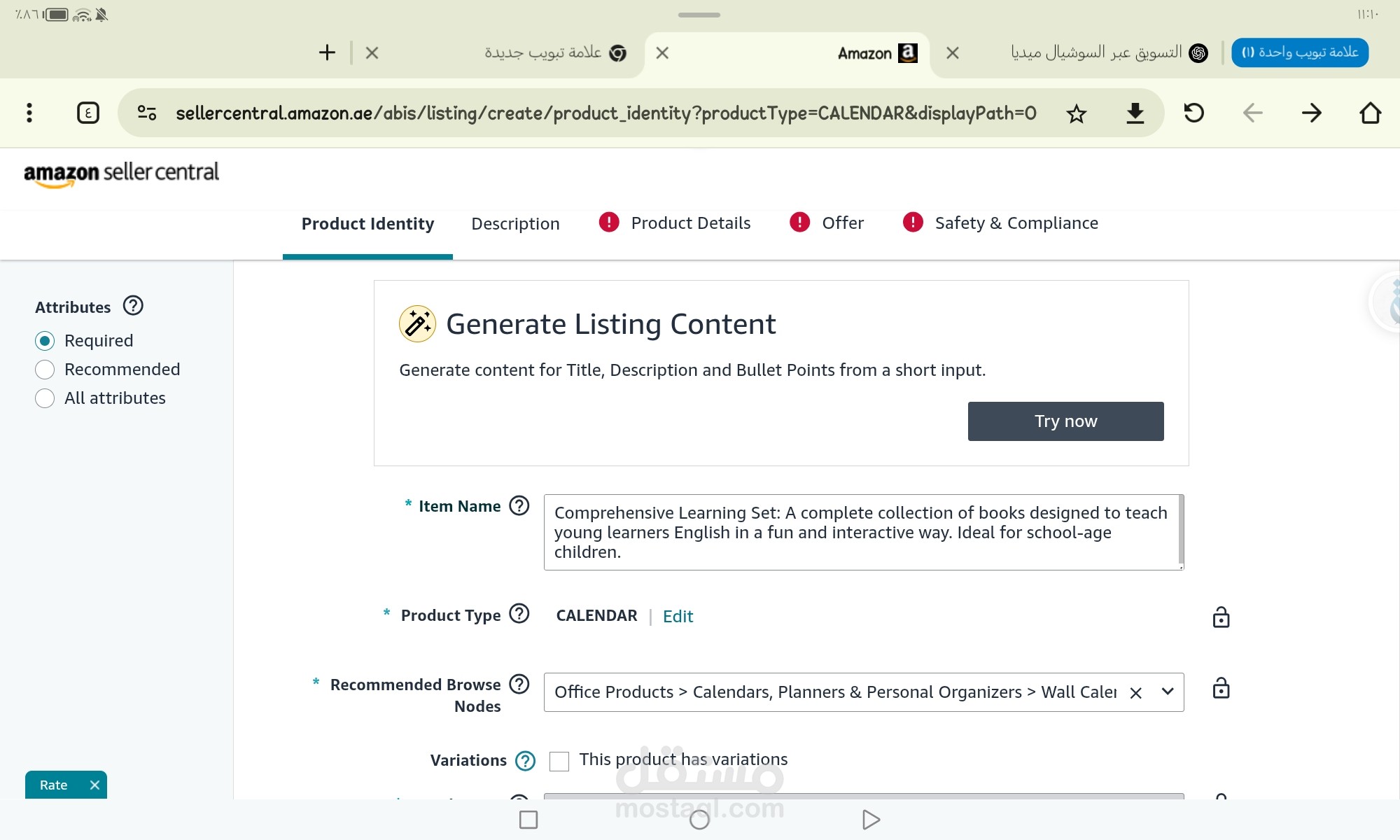Open site settings icon in address bar

pyautogui.click(x=146, y=113)
